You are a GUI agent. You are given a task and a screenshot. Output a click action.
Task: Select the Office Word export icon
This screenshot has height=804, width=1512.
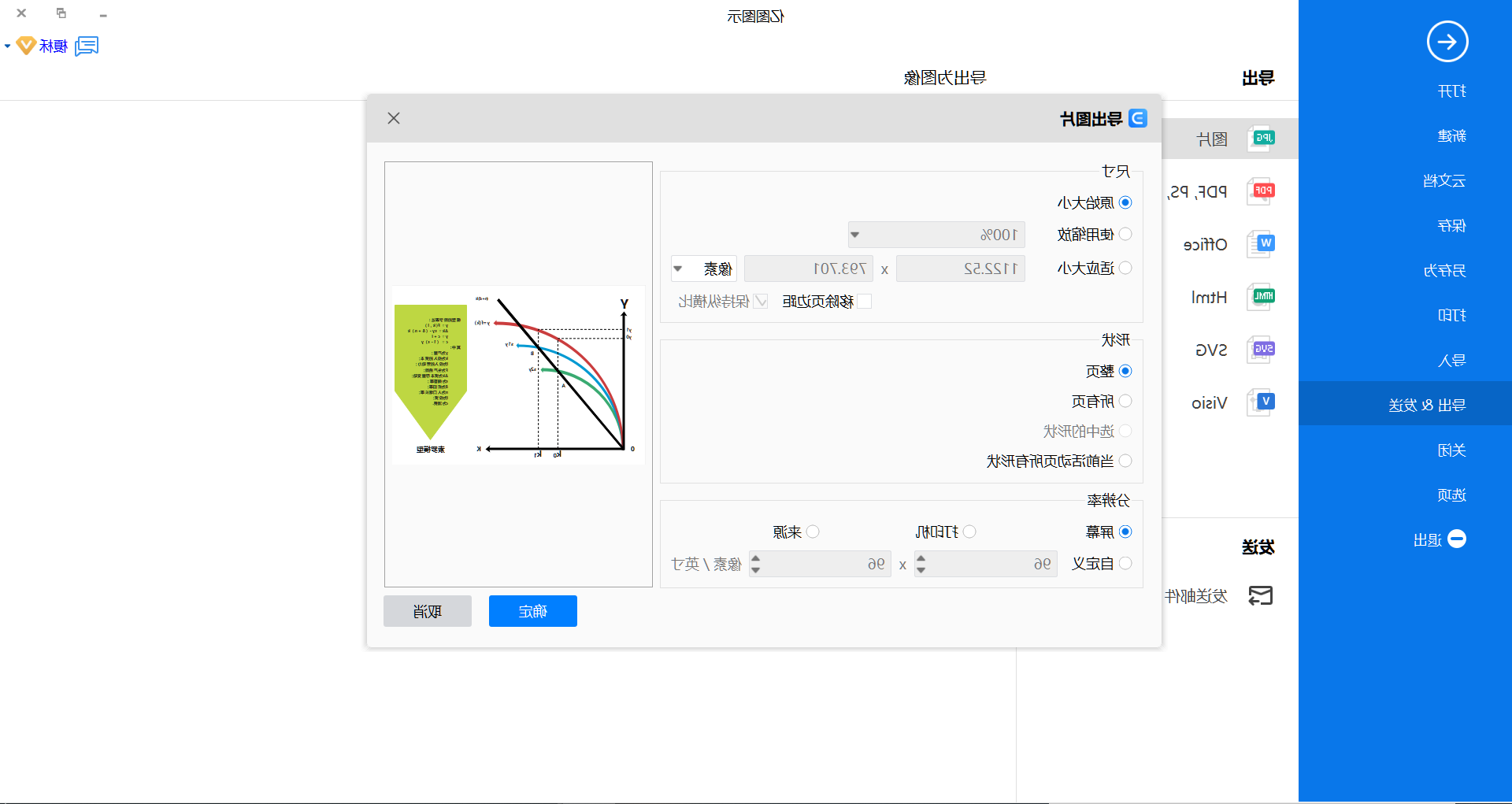tap(1262, 244)
